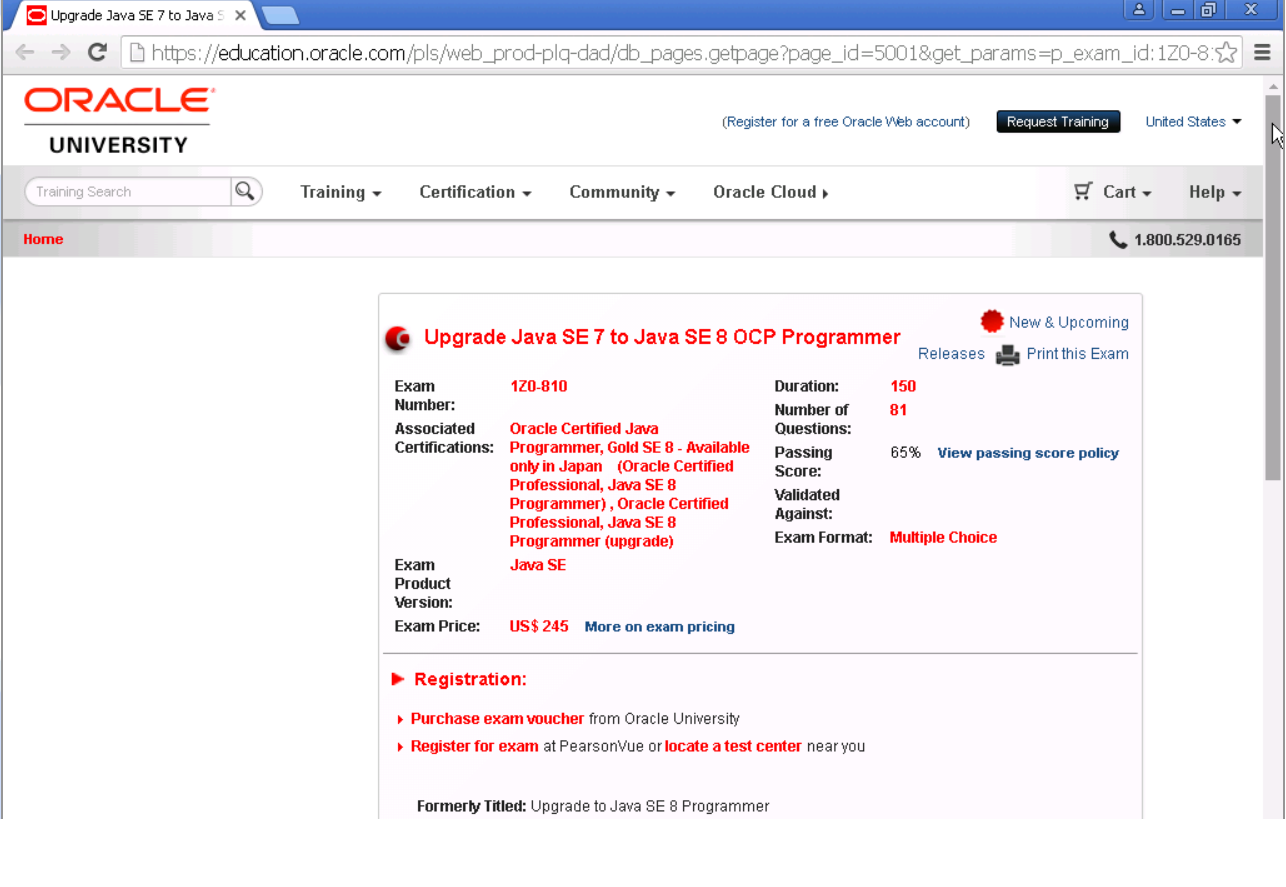Open the Certification dropdown menu
Image resolution: width=1286 pixels, height=887 pixels.
[x=475, y=192]
